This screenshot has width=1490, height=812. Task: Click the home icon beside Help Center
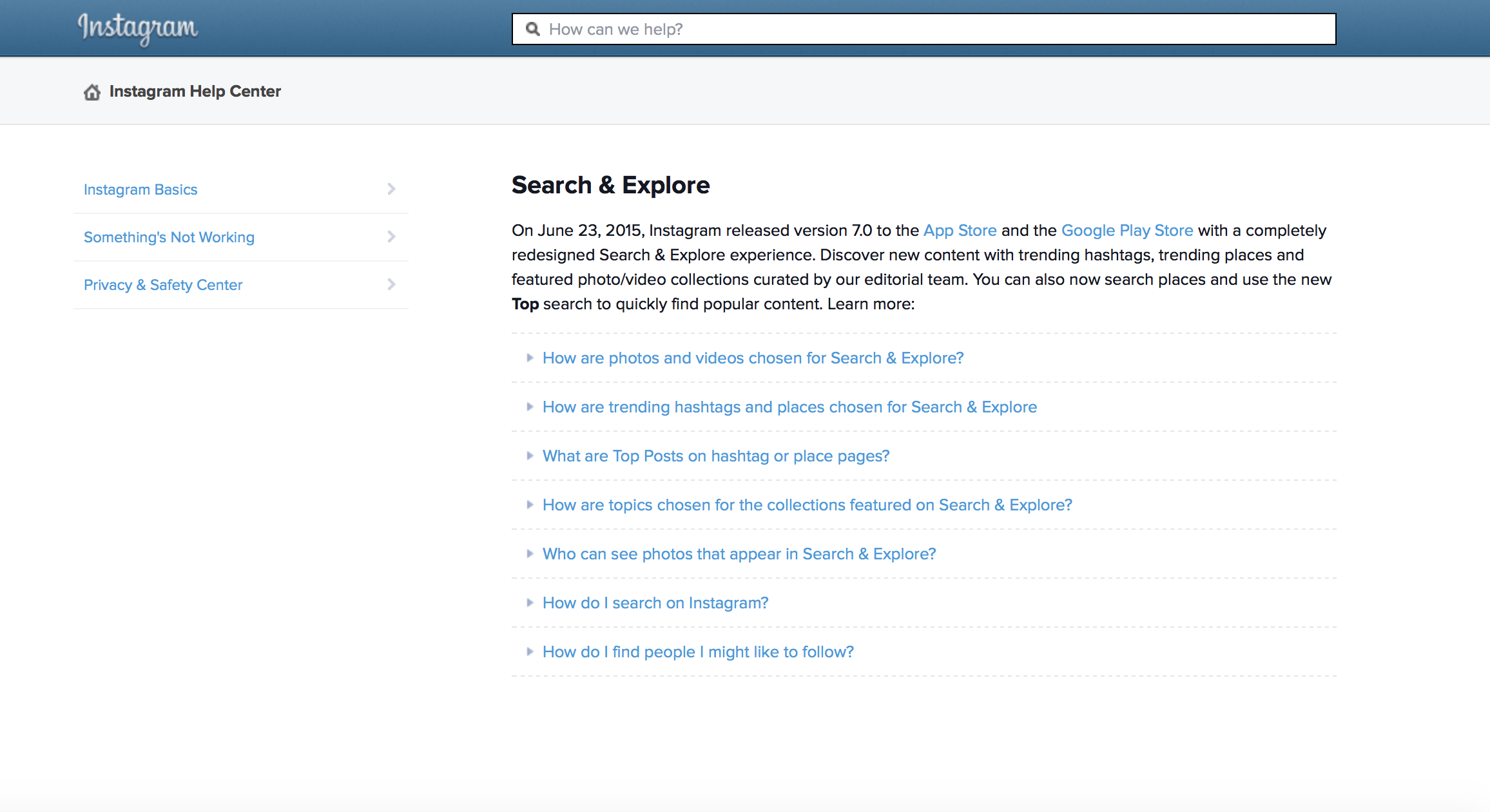[x=92, y=92]
